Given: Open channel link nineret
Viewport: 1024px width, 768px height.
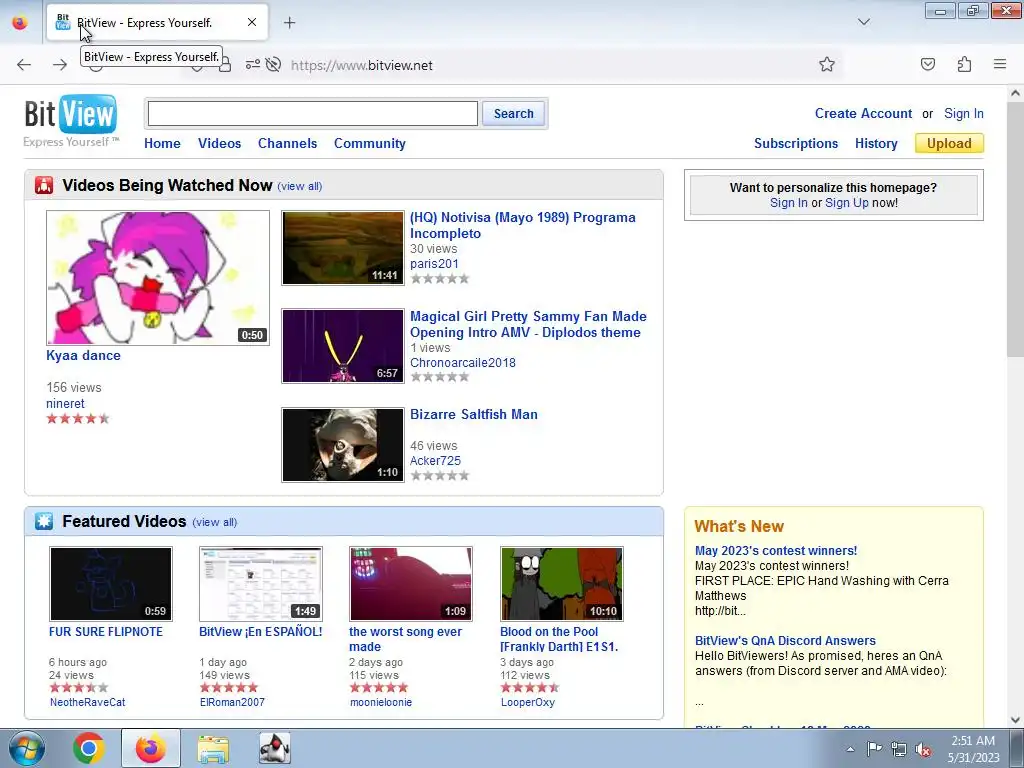Looking at the screenshot, I should [65, 404].
